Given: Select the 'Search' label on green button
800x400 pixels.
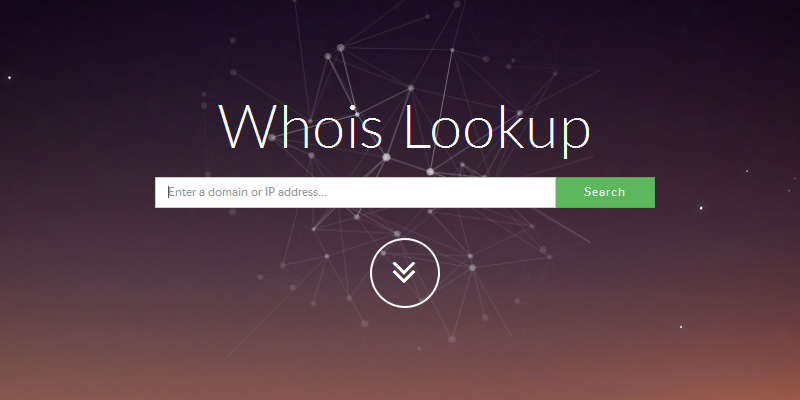Looking at the screenshot, I should point(605,192).
